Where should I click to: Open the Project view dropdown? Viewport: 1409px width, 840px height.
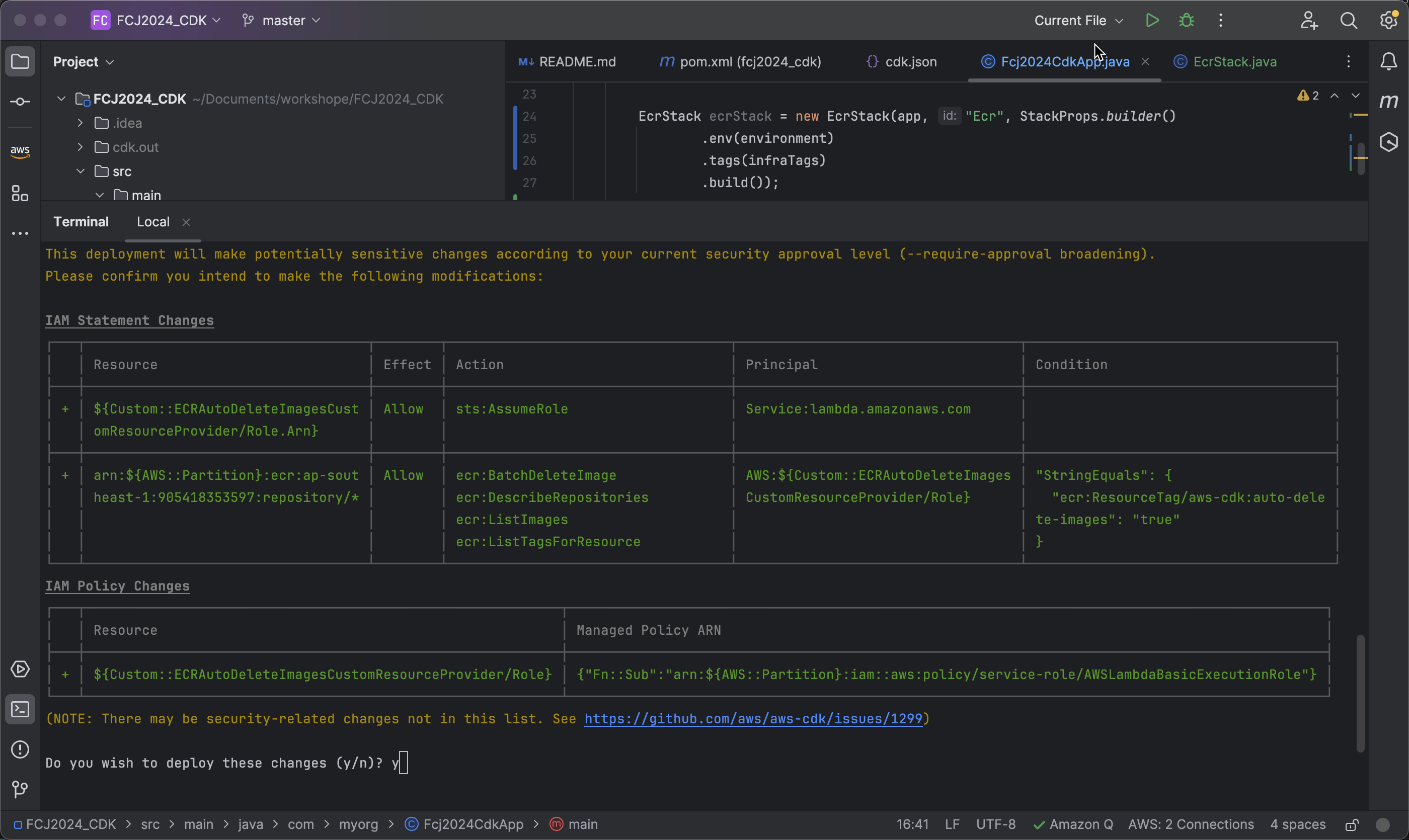83,61
